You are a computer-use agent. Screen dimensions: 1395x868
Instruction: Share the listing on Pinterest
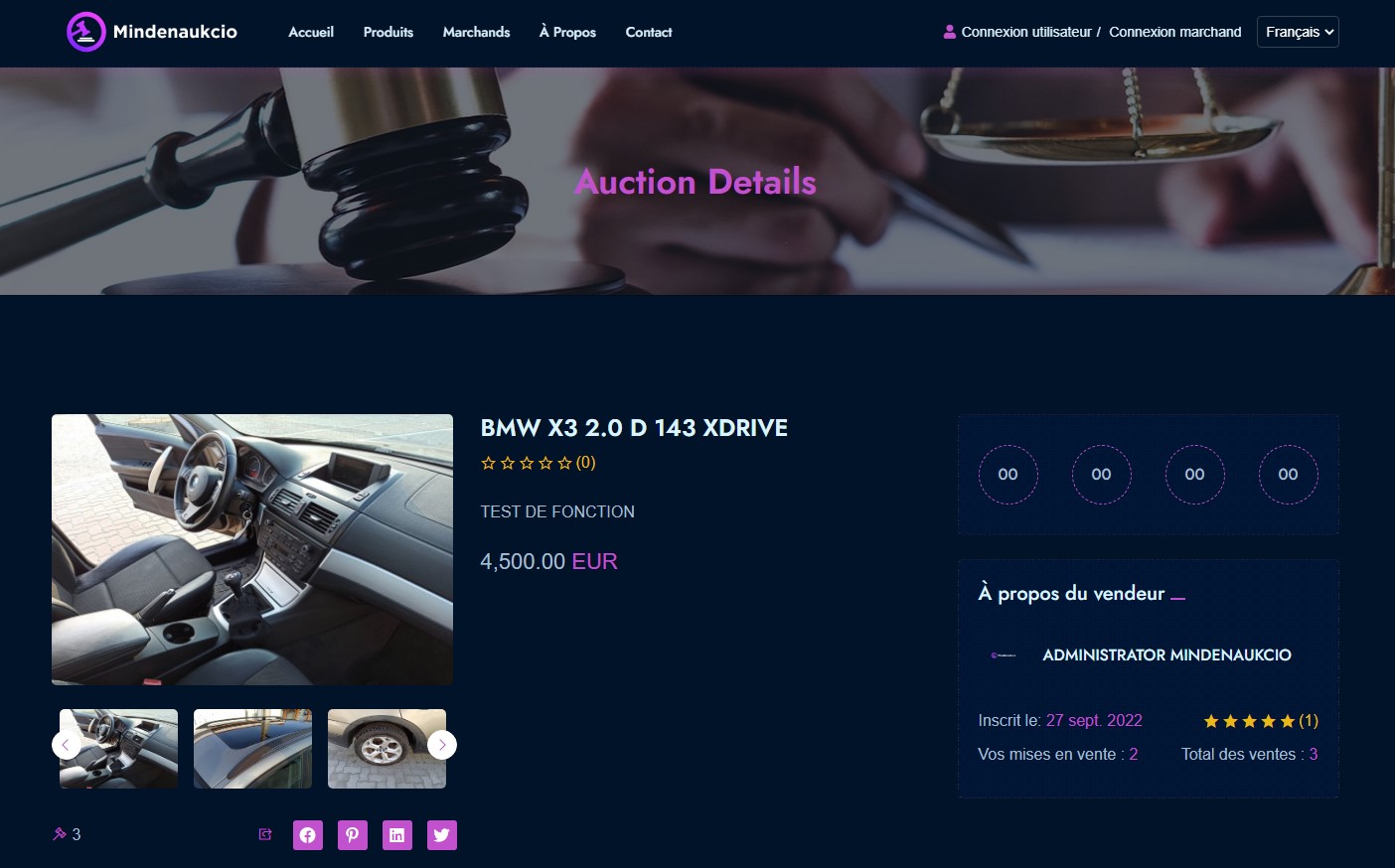353,835
